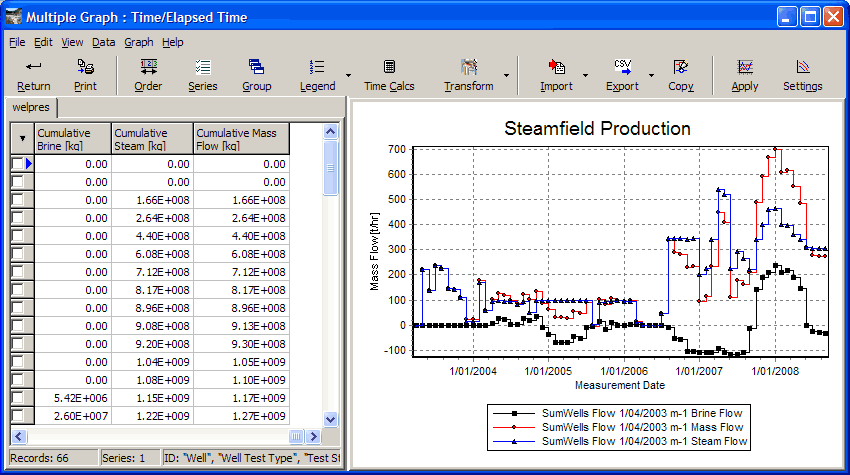The width and height of the screenshot is (850, 475).
Task: Expand the Transform dropdown arrow
Action: [x=506, y=75]
